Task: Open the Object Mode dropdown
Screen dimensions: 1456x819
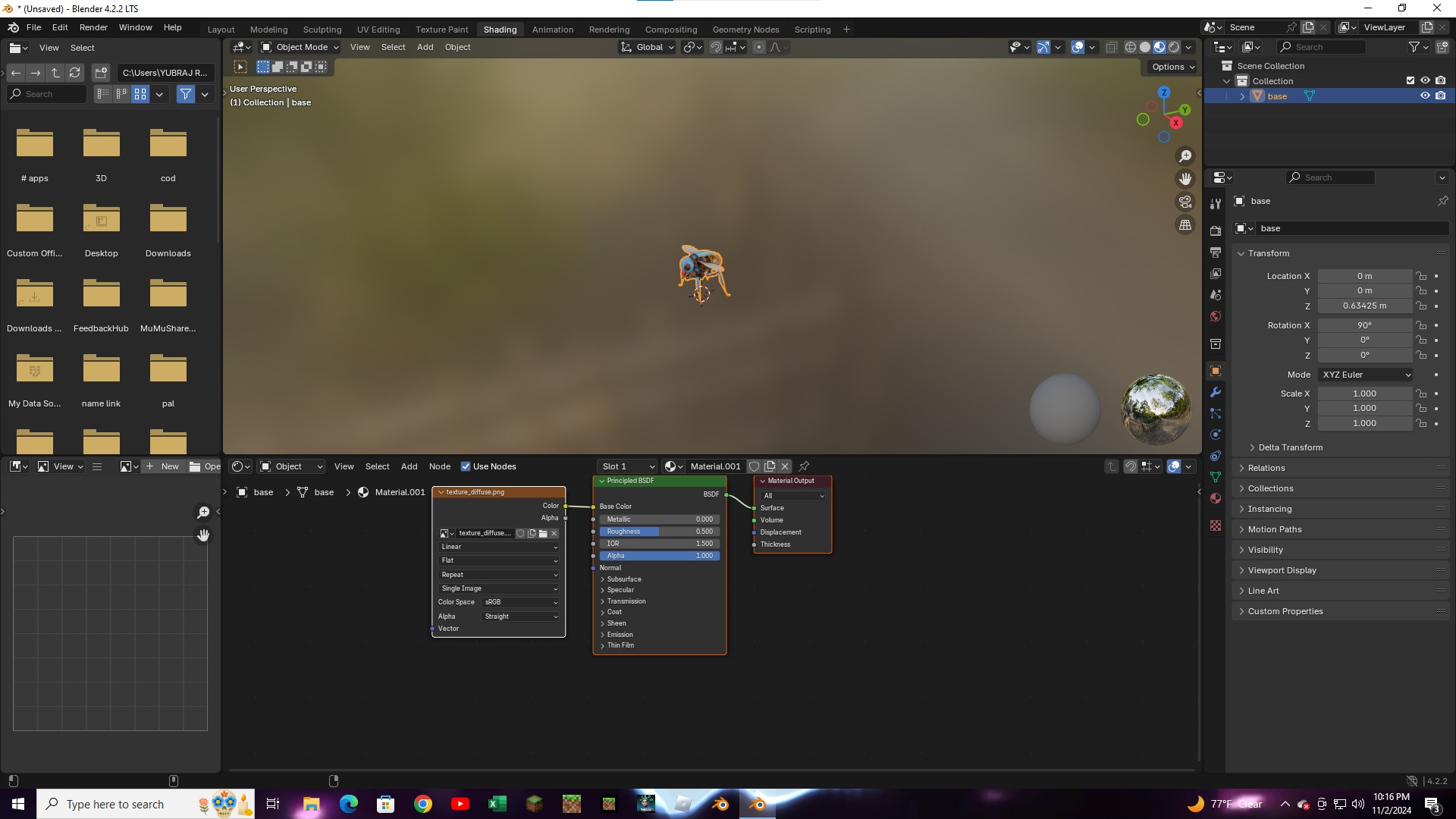Action: coord(300,47)
